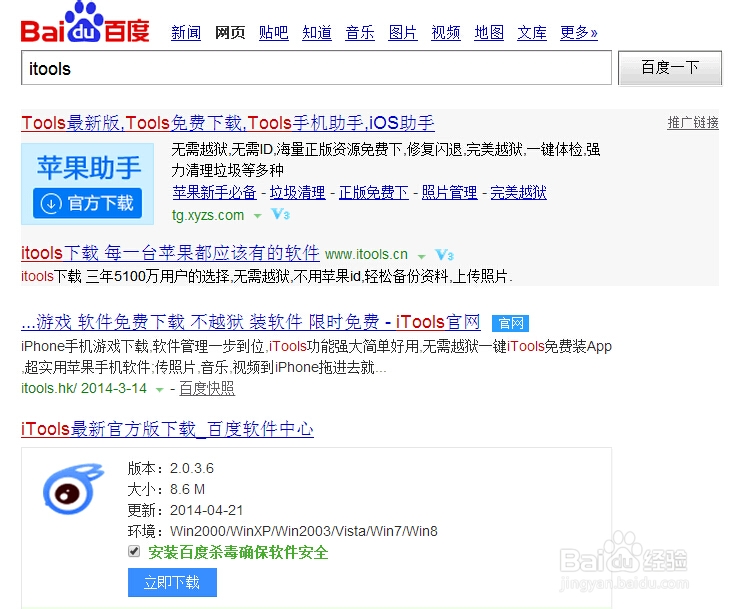Click V3 badge beside tg.xyzs.com

(x=281, y=214)
